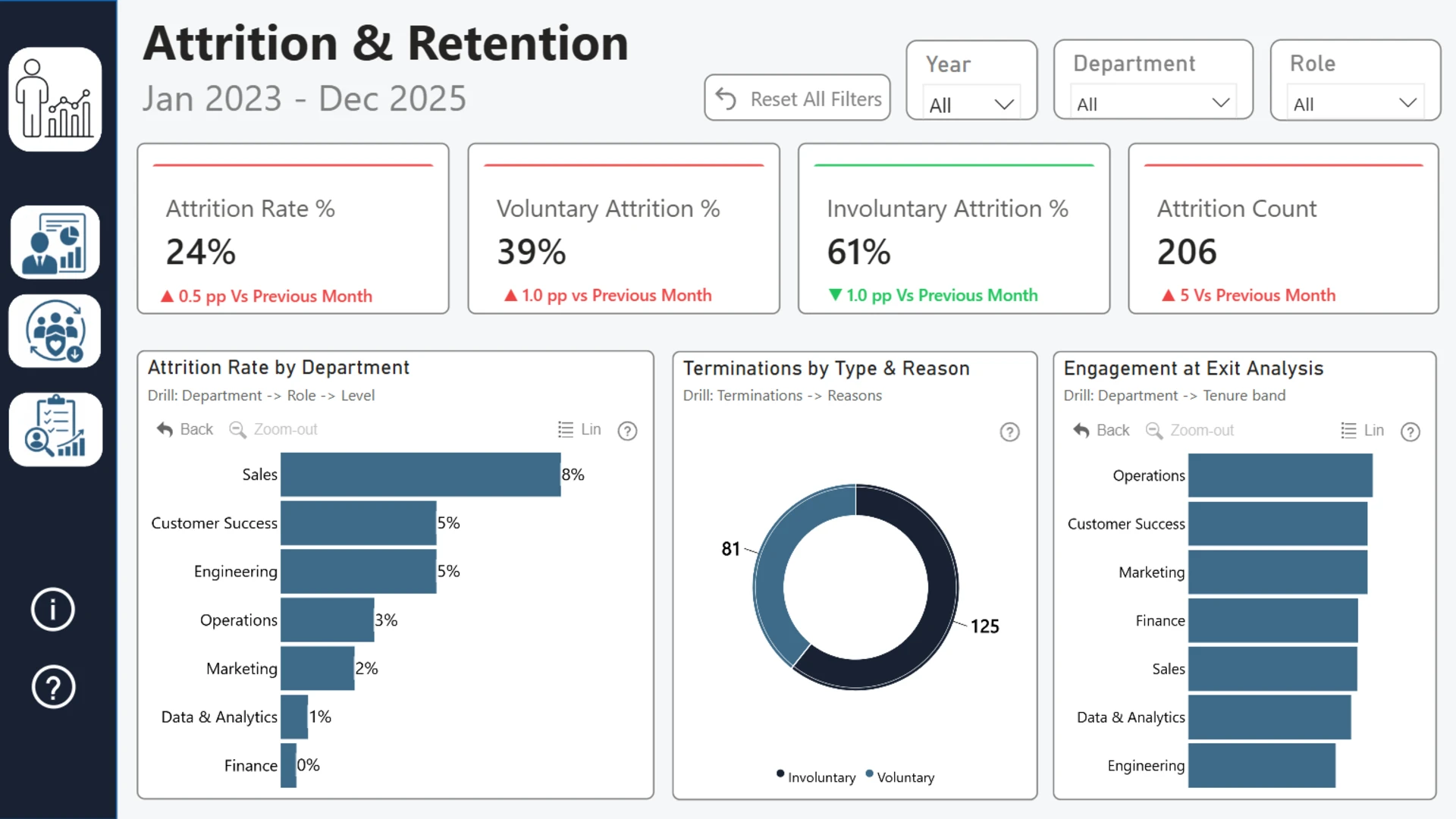Click the Reset All Filters button

pos(797,98)
